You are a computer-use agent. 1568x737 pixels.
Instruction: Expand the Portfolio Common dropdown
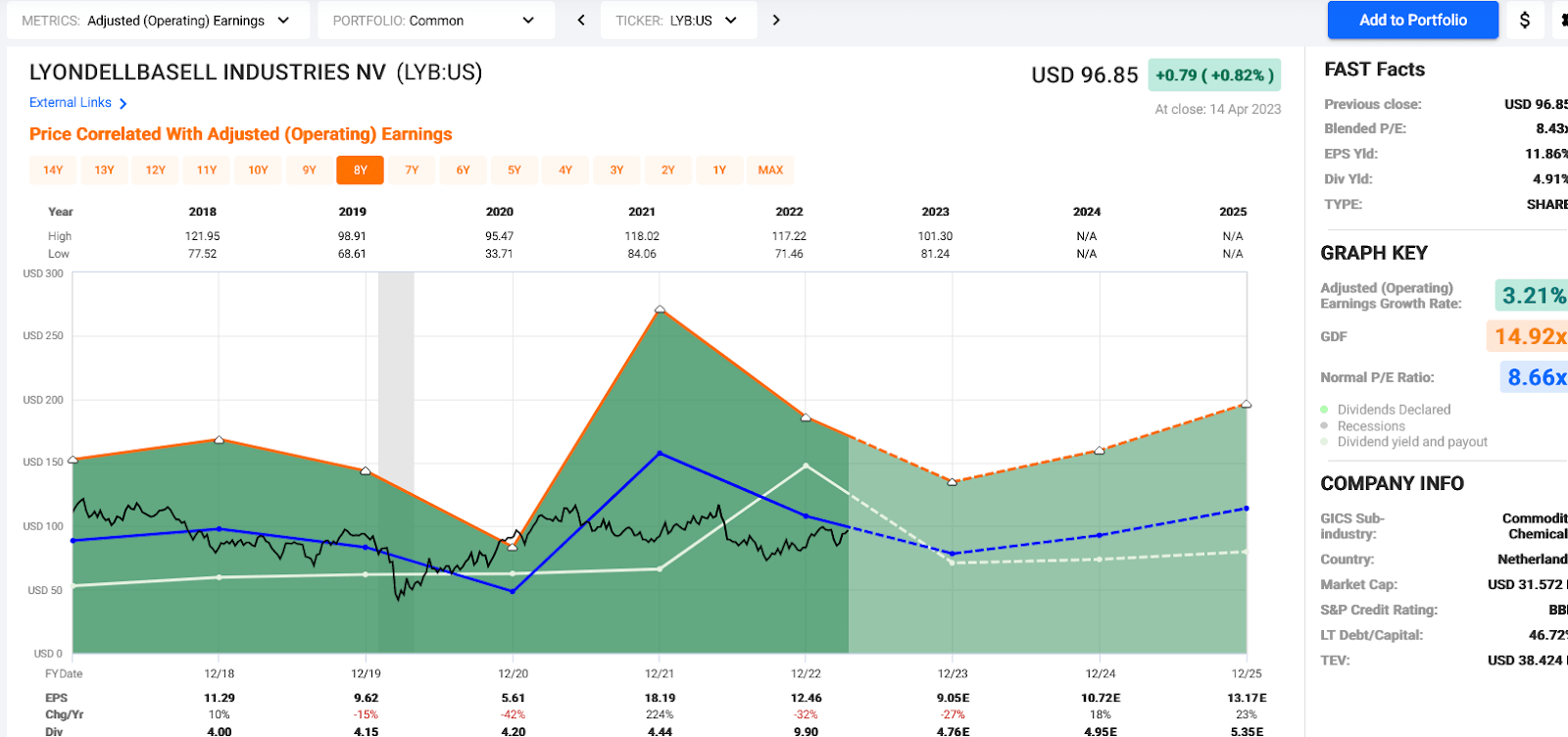[x=436, y=20]
